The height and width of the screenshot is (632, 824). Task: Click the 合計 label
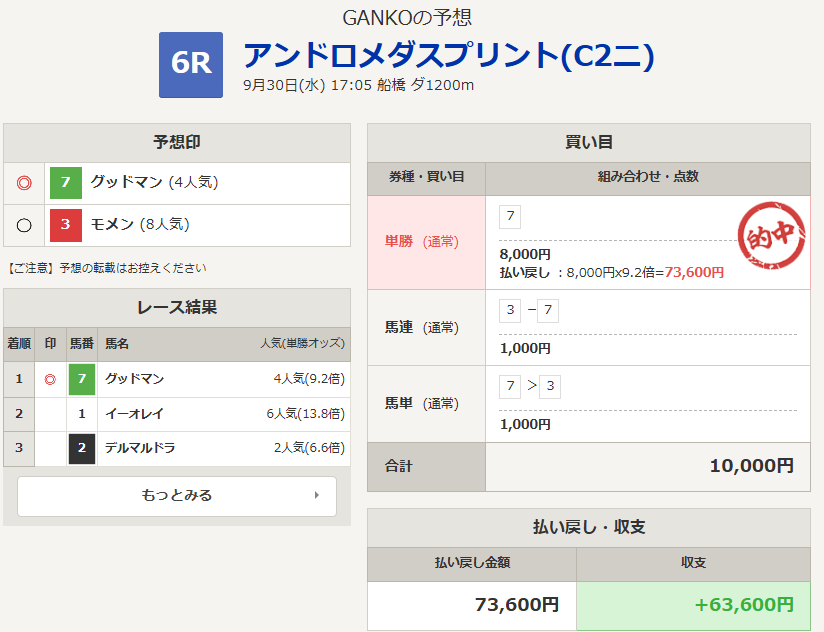click(x=399, y=467)
